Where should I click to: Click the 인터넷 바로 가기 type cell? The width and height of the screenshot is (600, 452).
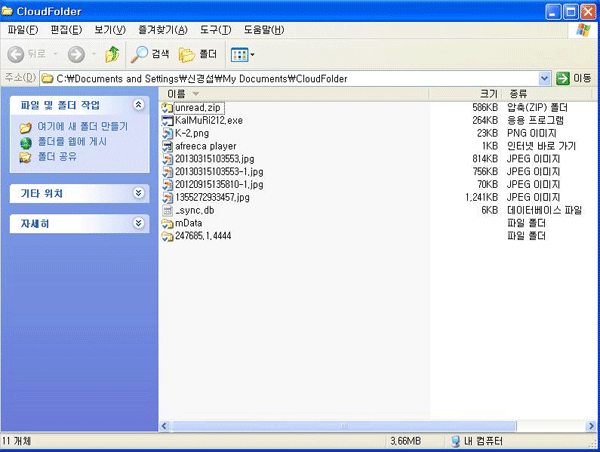(541, 146)
